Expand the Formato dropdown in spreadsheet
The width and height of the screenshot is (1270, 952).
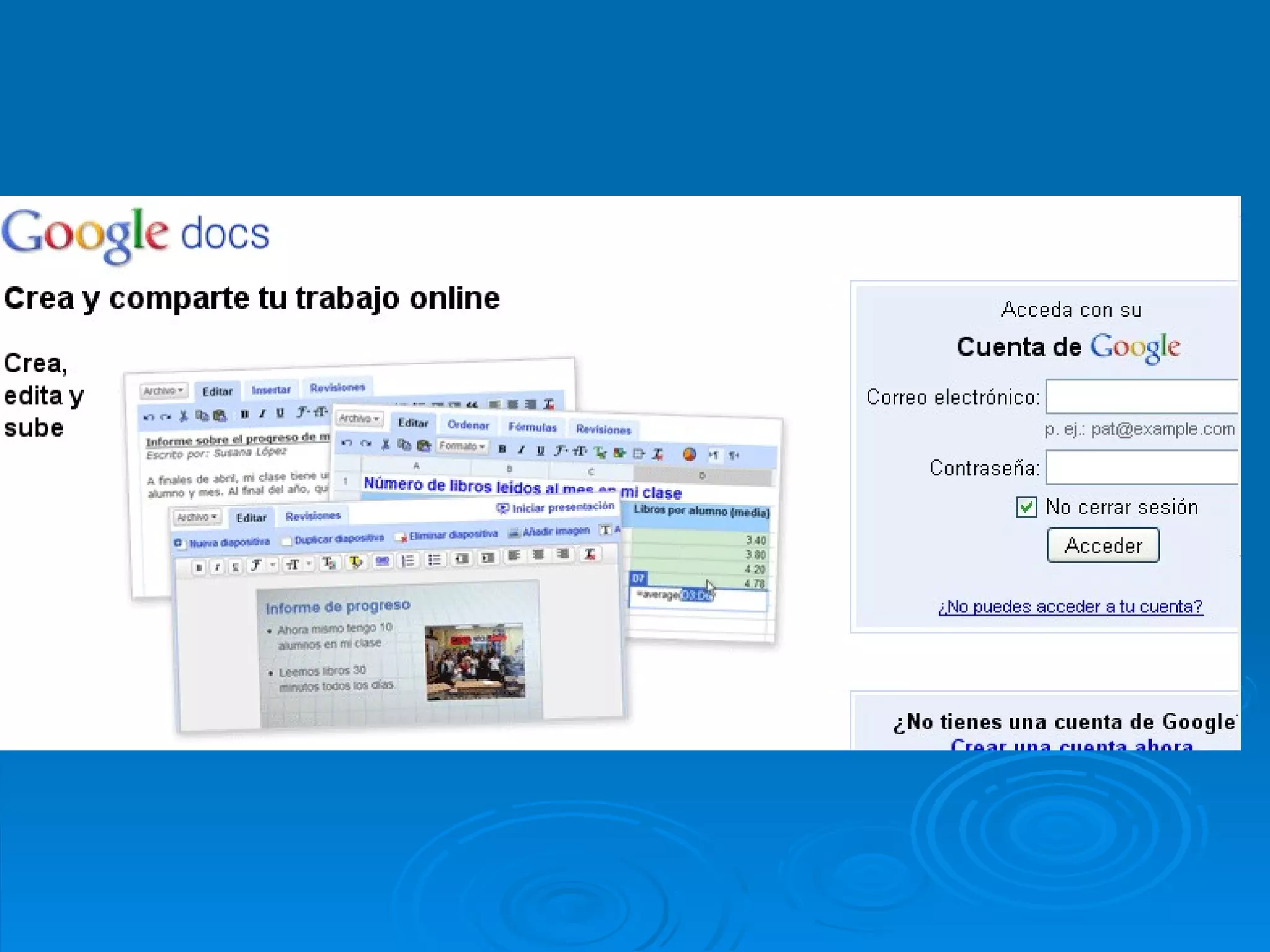click(462, 446)
